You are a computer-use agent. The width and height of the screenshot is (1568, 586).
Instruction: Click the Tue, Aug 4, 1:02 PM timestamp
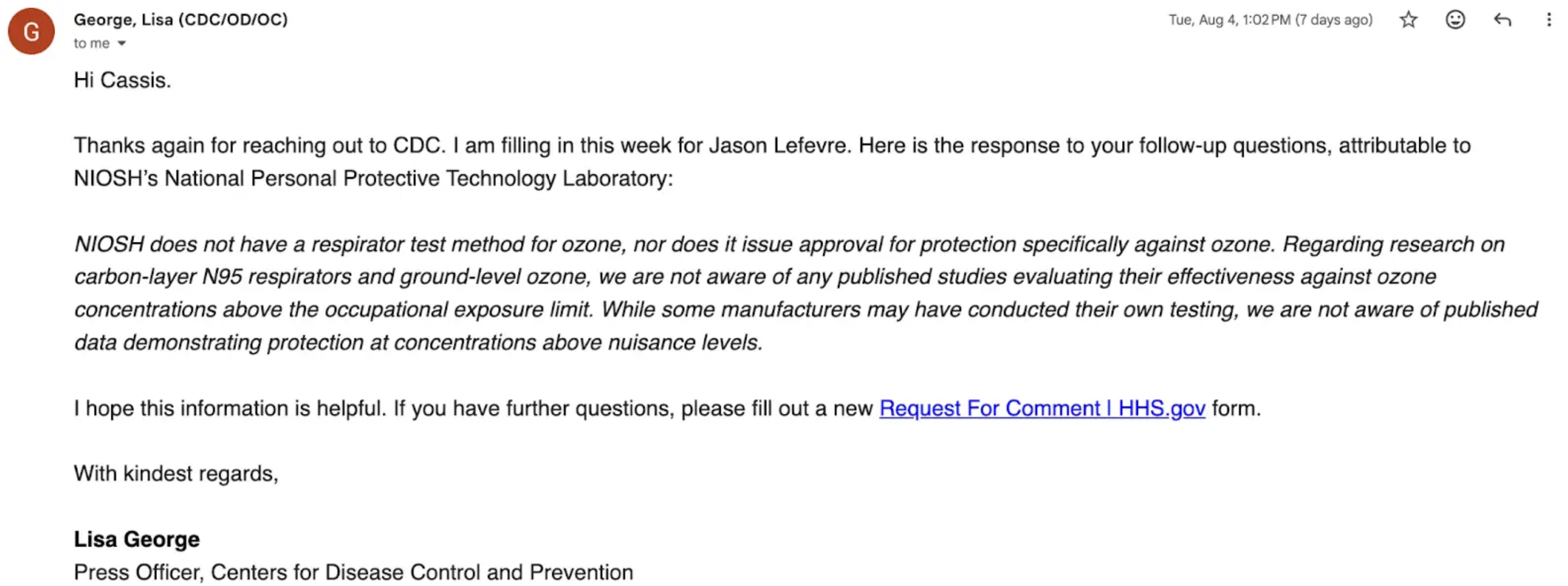(x=1229, y=20)
